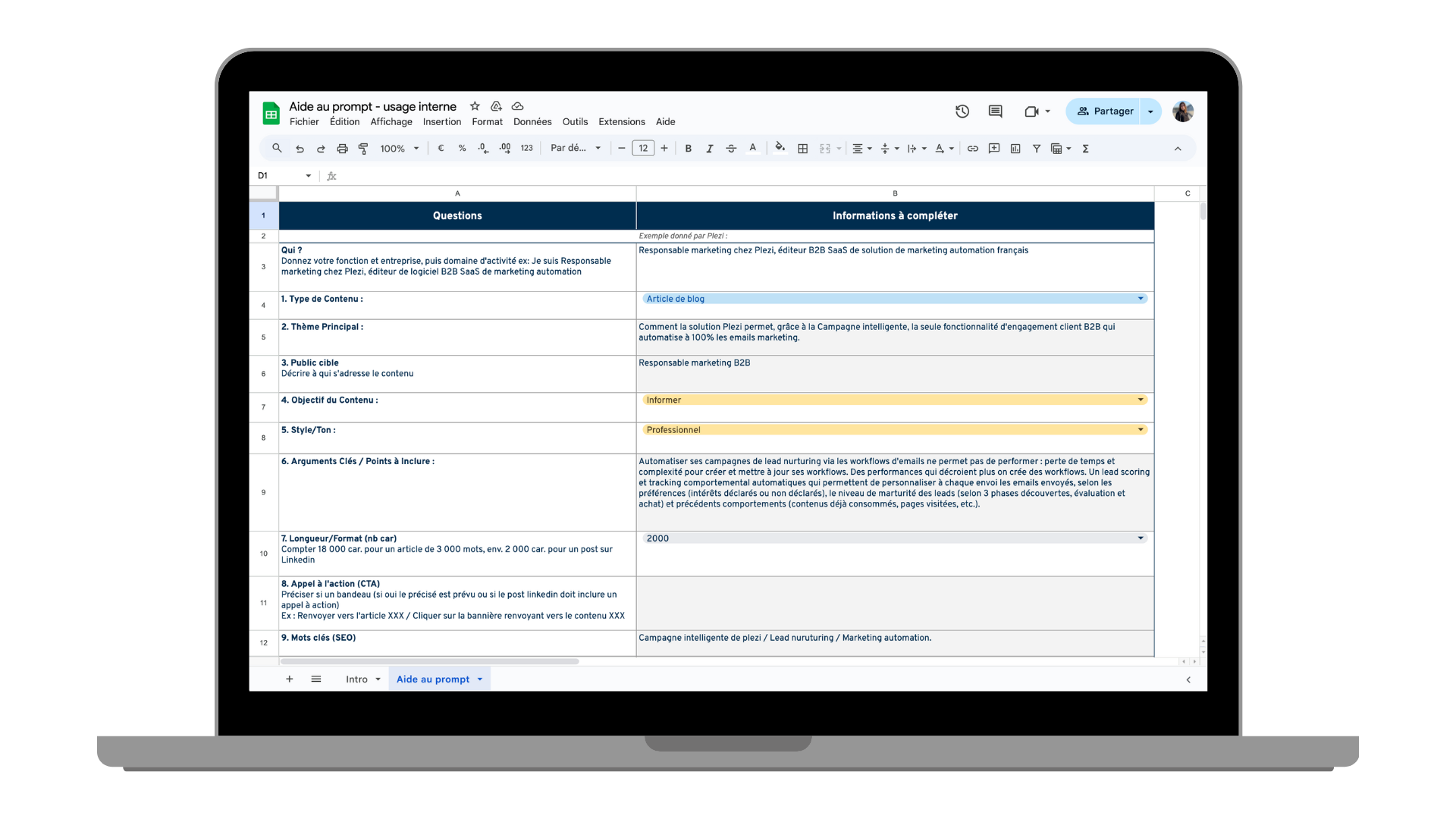Open the account avatar

click(x=1183, y=111)
